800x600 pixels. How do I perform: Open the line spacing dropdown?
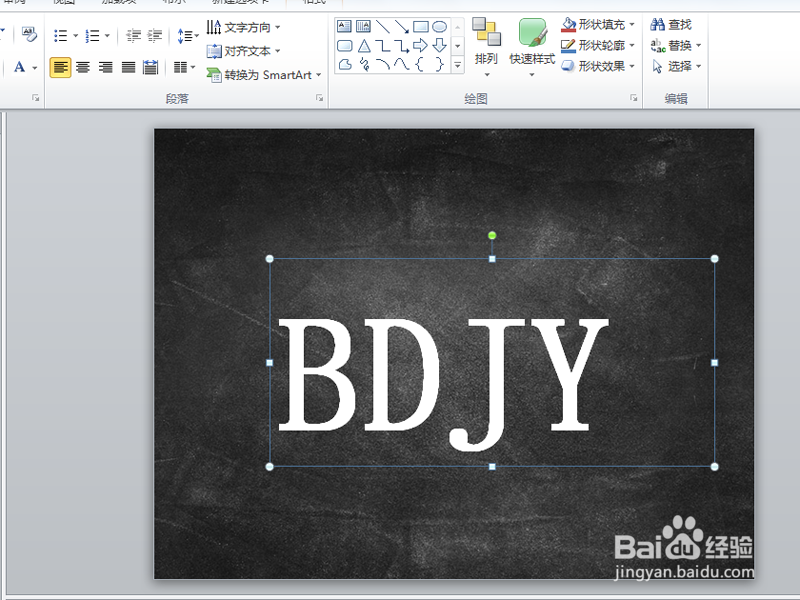188,36
